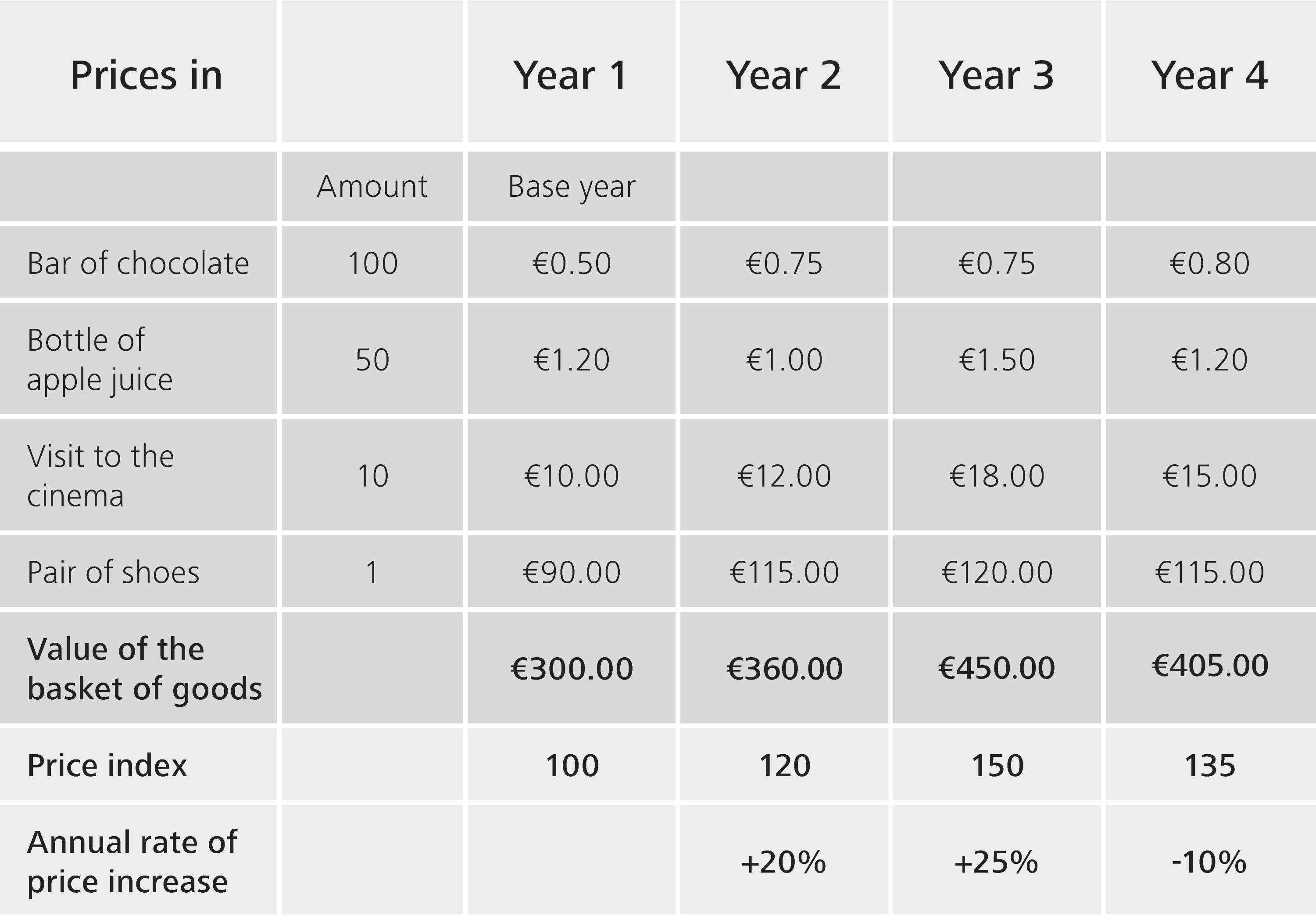
Task: Click the Amount subheader cell
Action: (372, 186)
